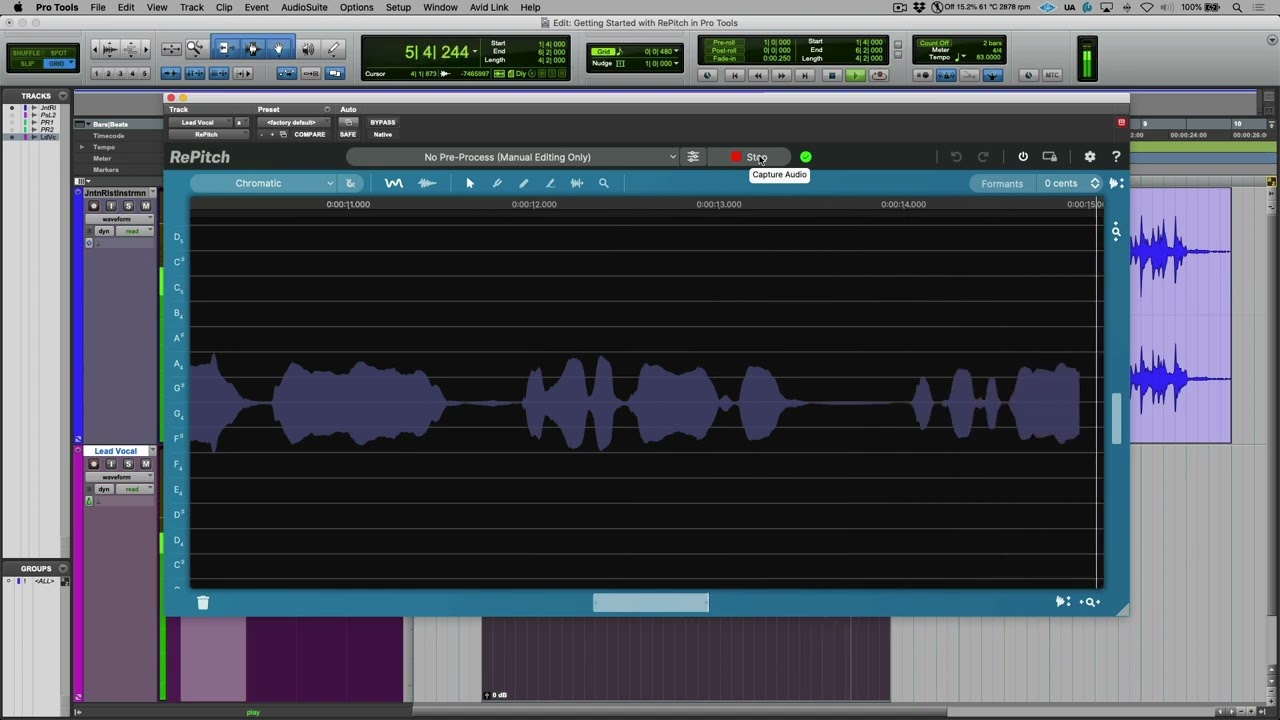Open the RePitch plug-in selector

tap(207, 134)
